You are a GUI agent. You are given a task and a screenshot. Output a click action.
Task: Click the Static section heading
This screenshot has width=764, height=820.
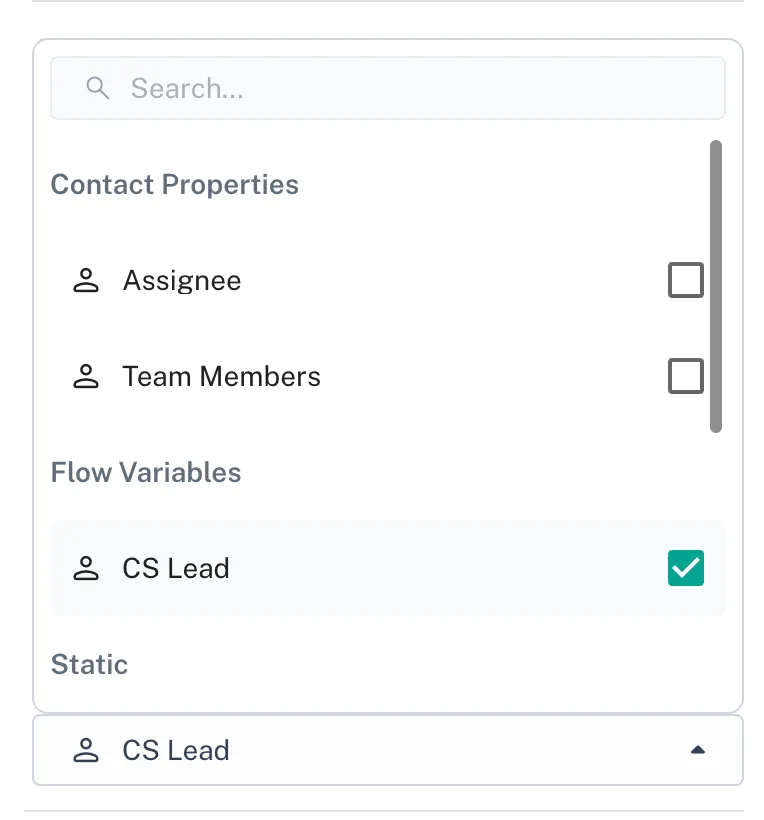[x=90, y=665]
